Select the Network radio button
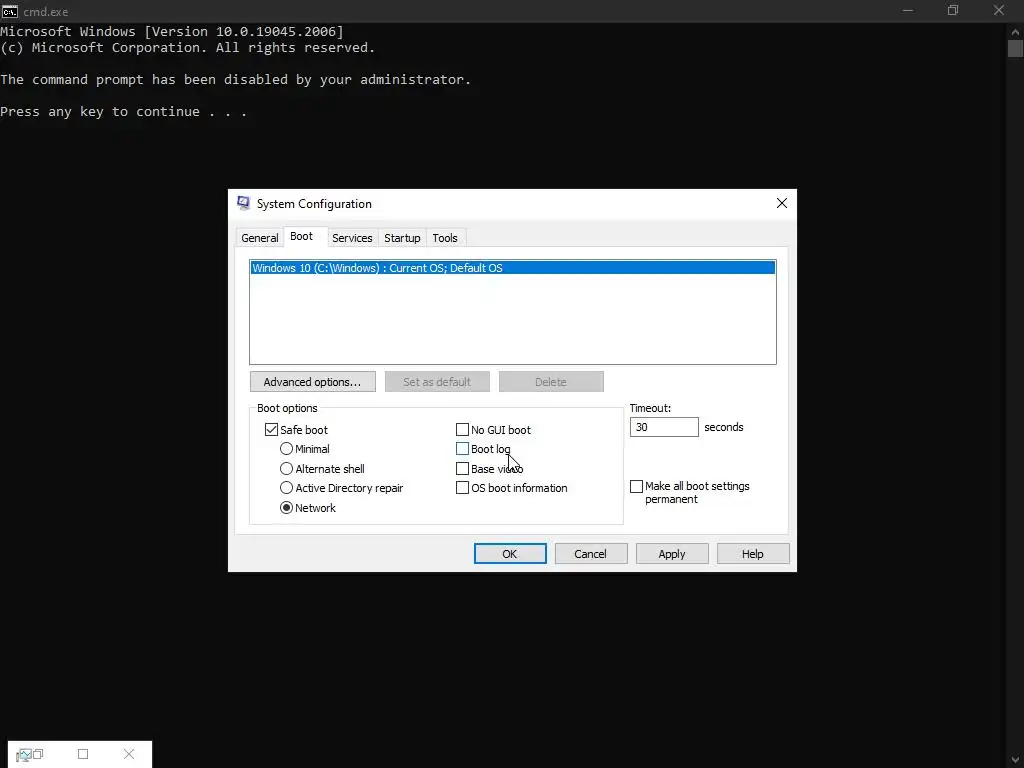The width and height of the screenshot is (1024, 768). click(x=286, y=507)
